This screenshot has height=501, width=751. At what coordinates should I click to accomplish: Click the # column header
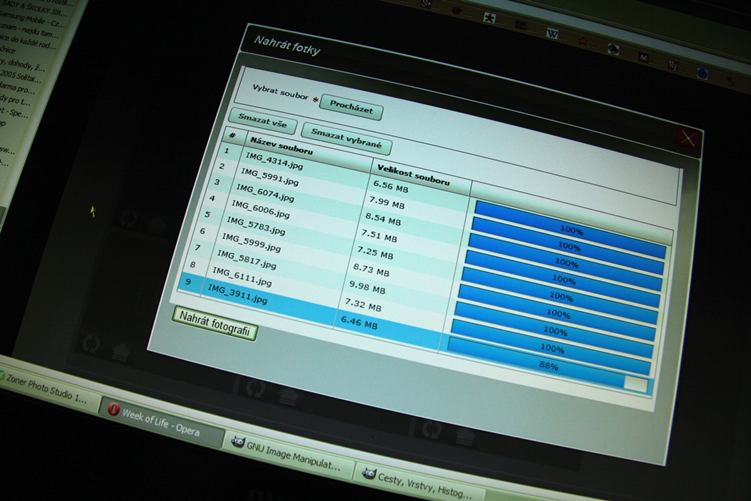tap(232, 136)
